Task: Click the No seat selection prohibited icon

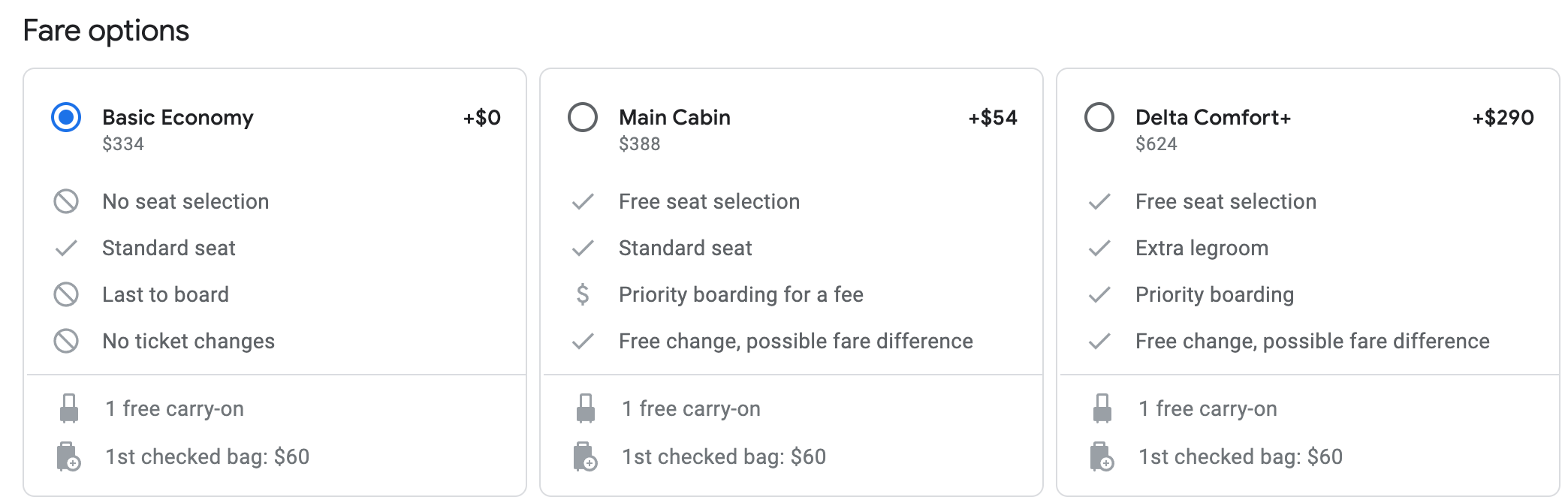Action: click(66, 201)
